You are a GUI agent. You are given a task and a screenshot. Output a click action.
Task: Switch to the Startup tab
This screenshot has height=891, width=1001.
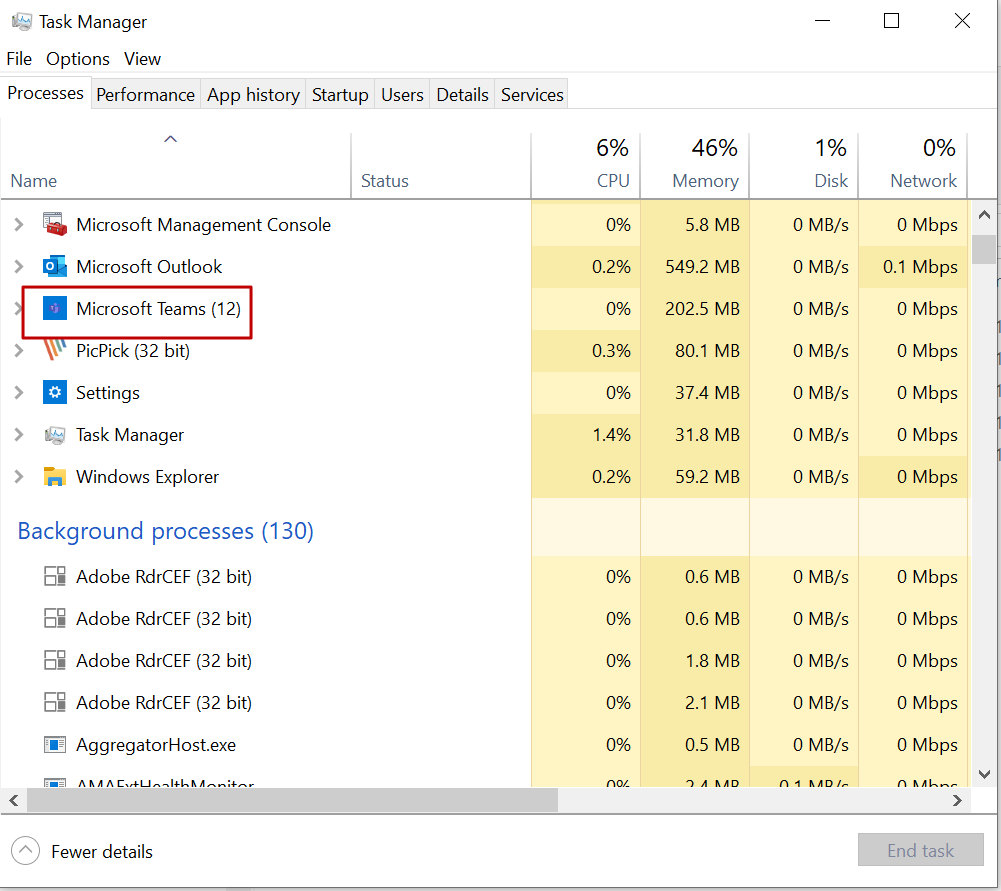tap(340, 94)
